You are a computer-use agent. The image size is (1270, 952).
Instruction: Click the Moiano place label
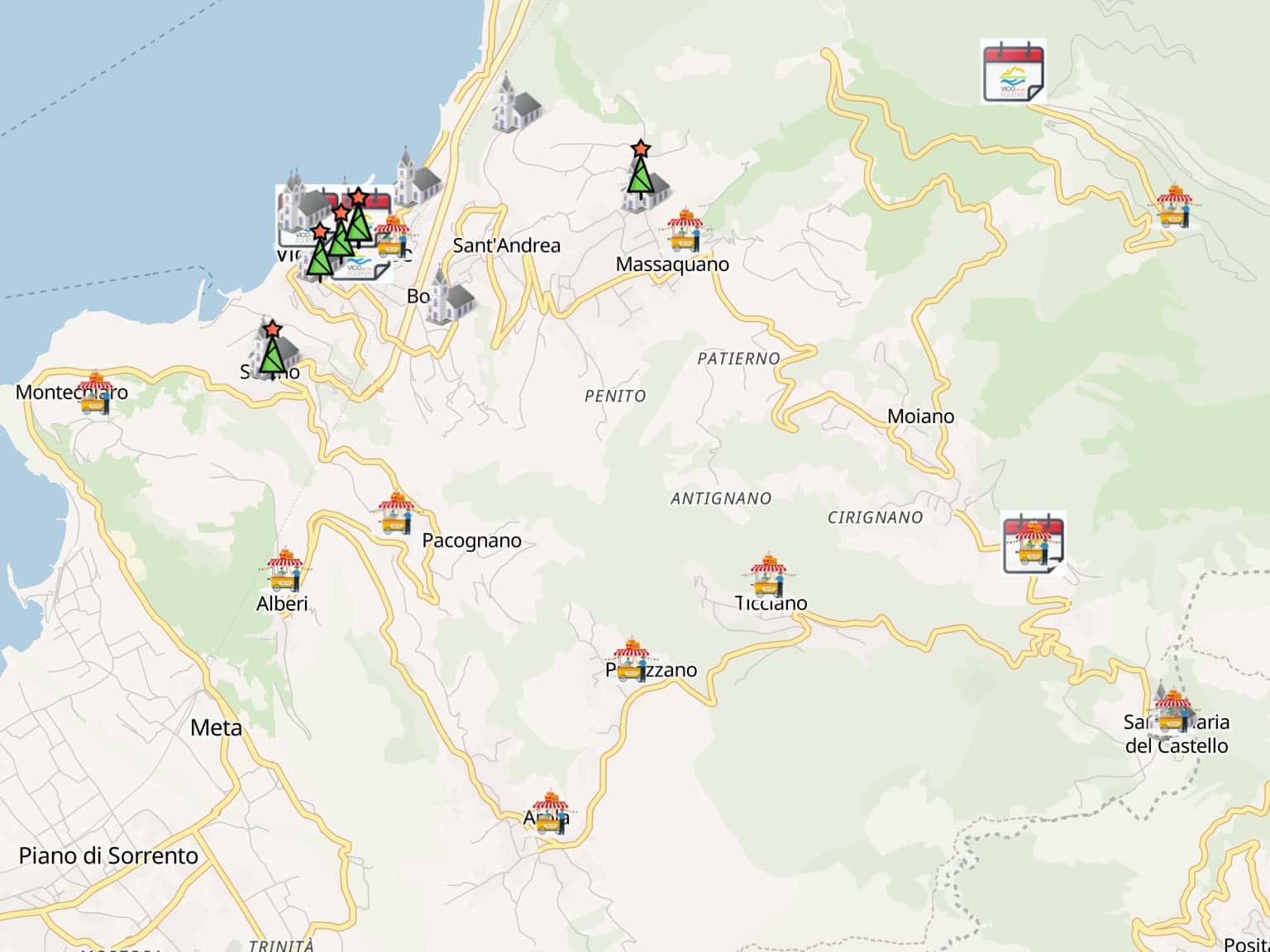click(x=920, y=416)
